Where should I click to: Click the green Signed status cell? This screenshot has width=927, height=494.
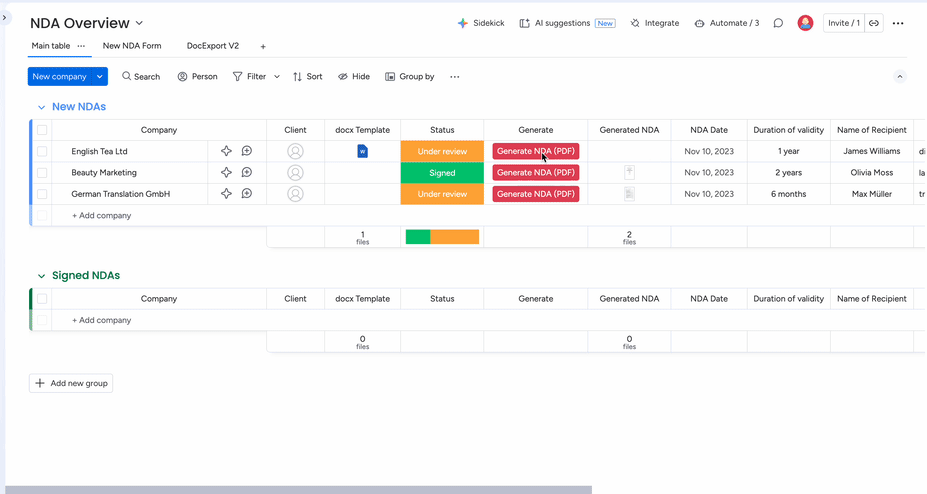click(442, 173)
